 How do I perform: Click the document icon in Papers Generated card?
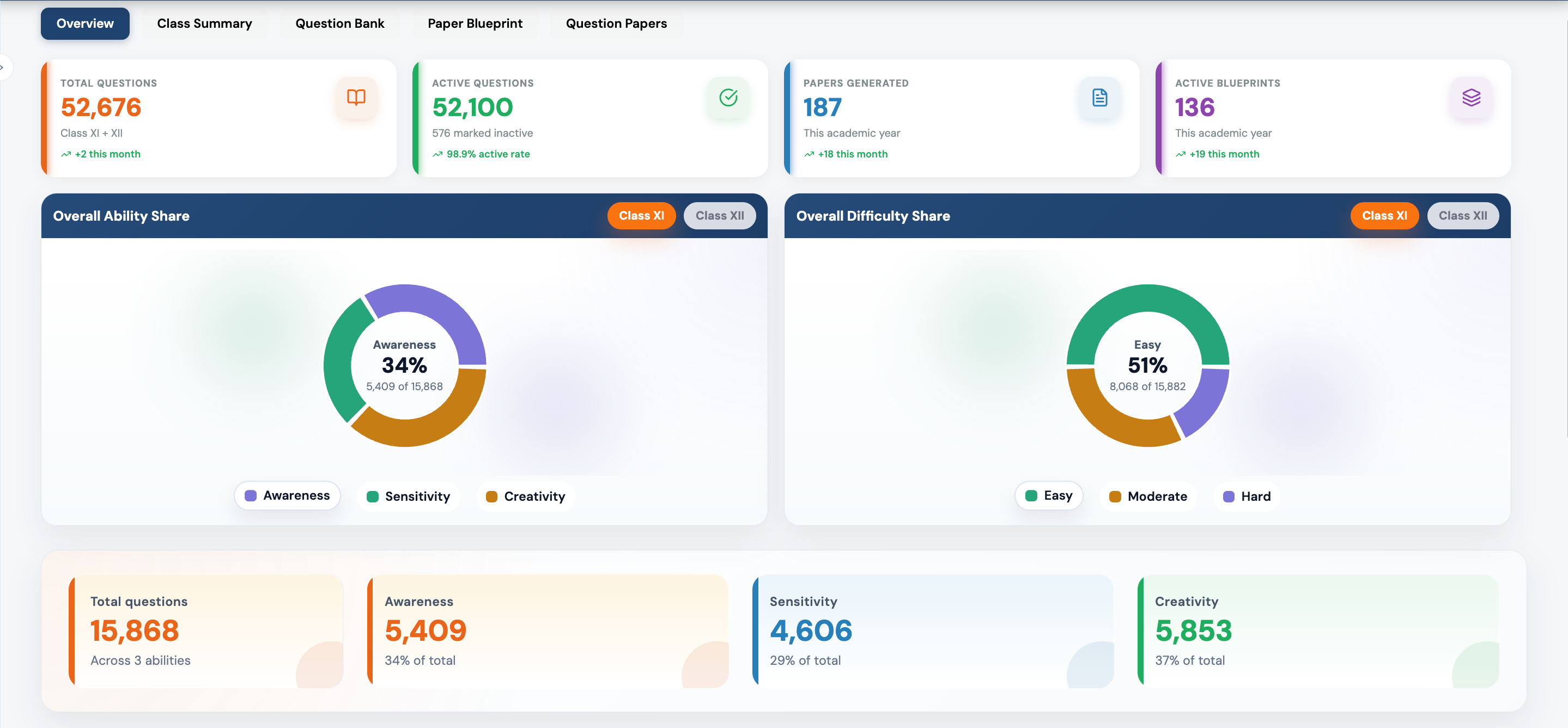(x=1099, y=98)
